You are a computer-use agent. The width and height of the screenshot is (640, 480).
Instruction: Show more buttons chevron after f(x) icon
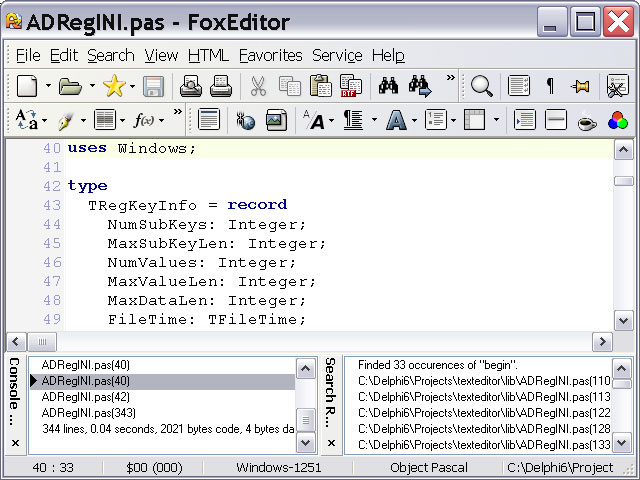(x=178, y=111)
